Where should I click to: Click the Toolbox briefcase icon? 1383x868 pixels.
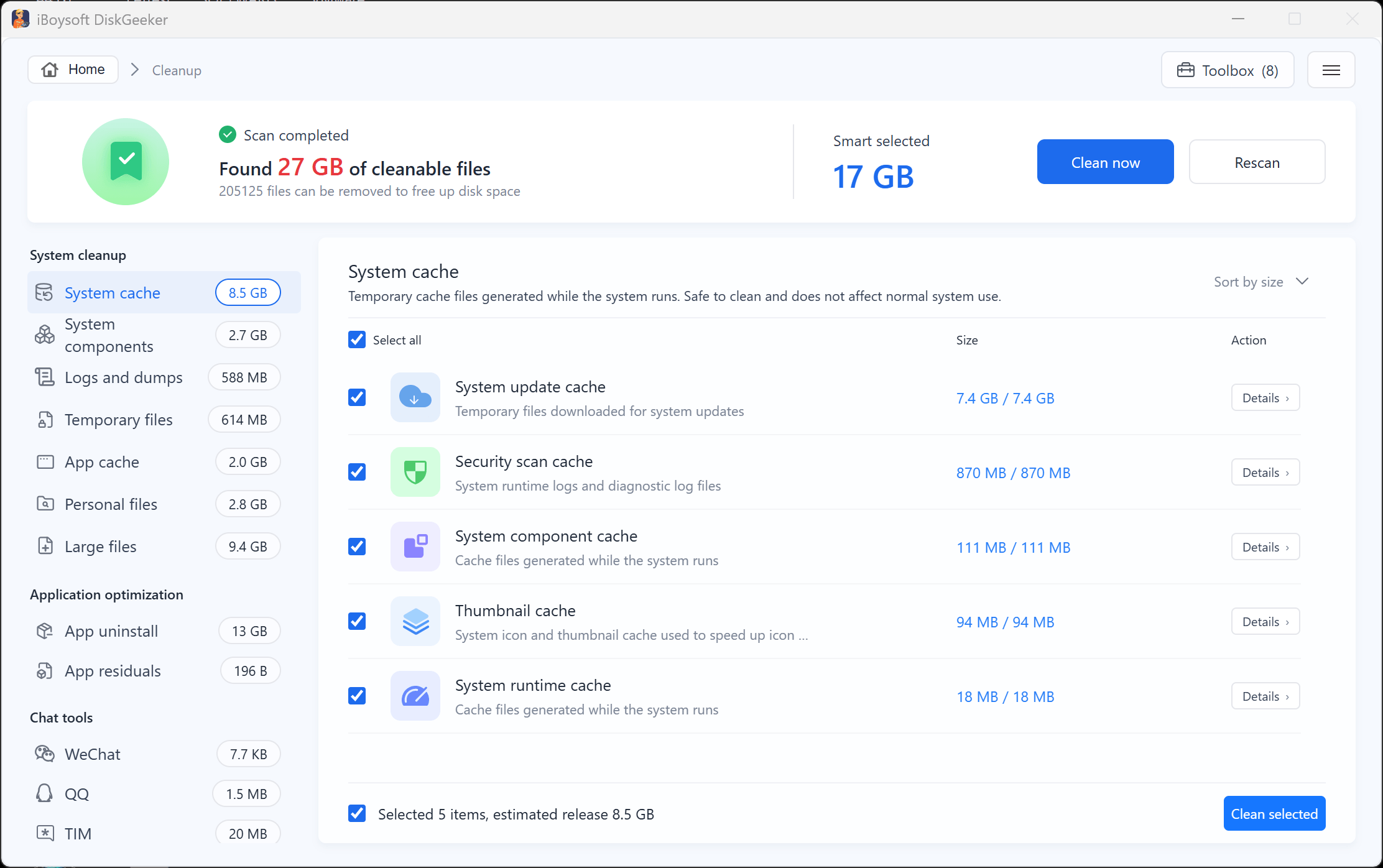click(x=1185, y=70)
